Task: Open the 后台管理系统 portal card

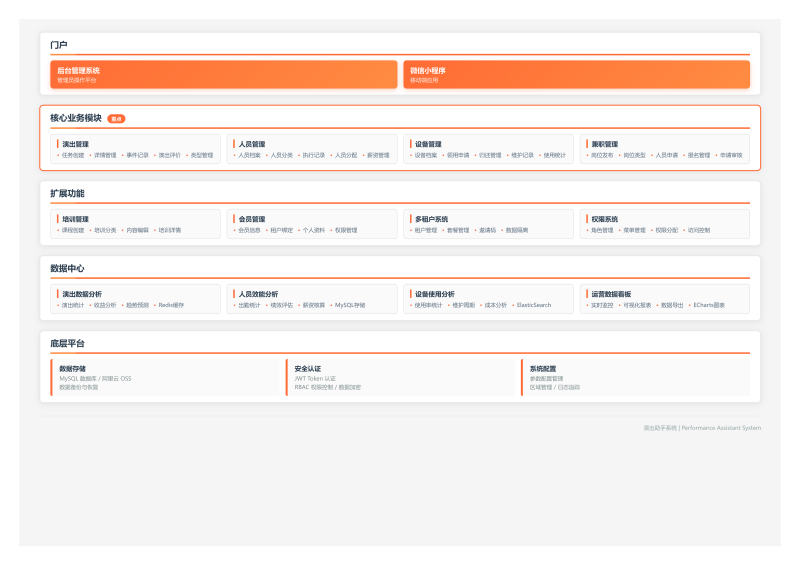Action: point(223,75)
